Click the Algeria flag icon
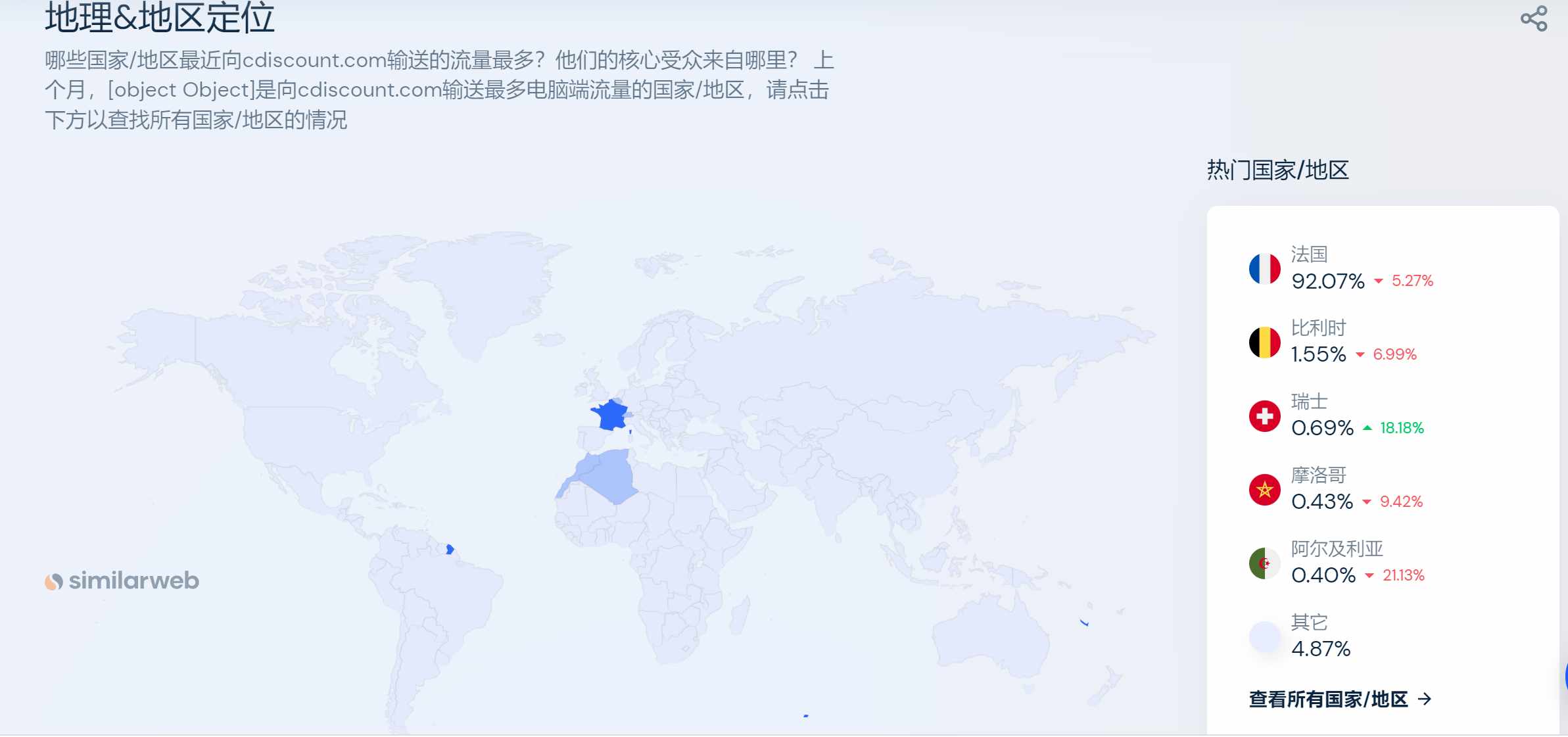The height and width of the screenshot is (737, 1568). [1264, 563]
